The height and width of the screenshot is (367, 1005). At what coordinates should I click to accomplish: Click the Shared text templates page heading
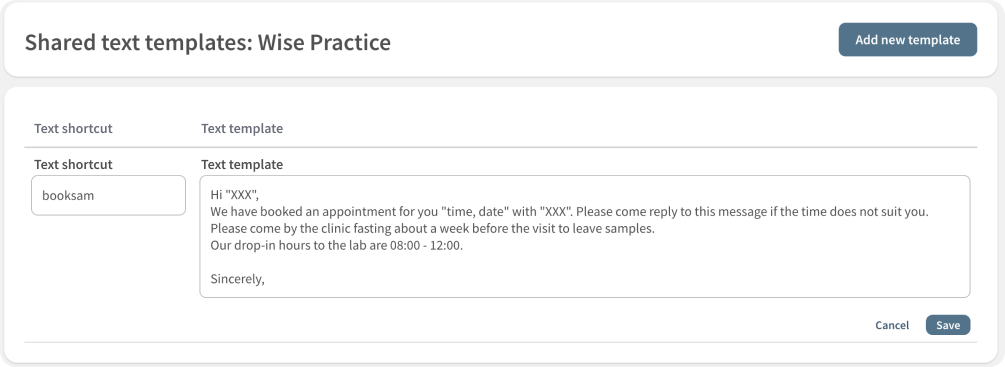(x=208, y=42)
